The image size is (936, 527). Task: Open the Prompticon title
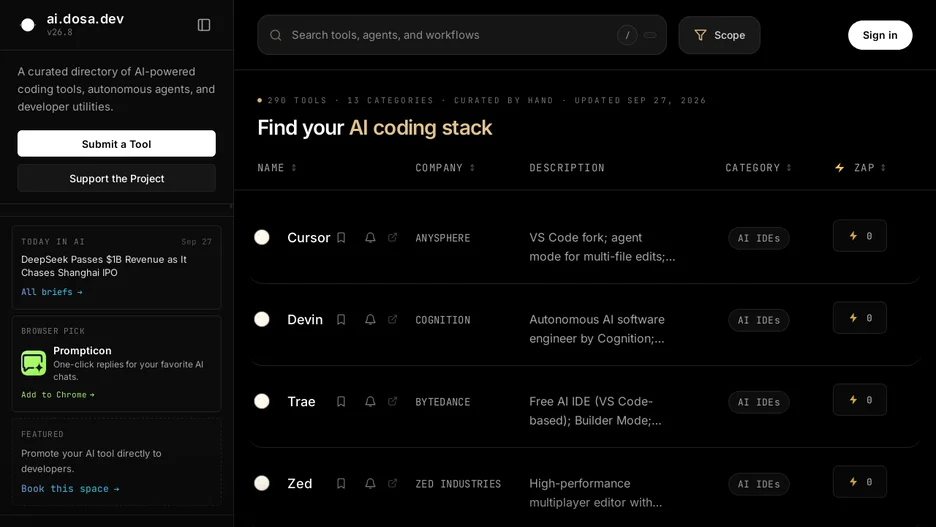[x=82, y=350]
